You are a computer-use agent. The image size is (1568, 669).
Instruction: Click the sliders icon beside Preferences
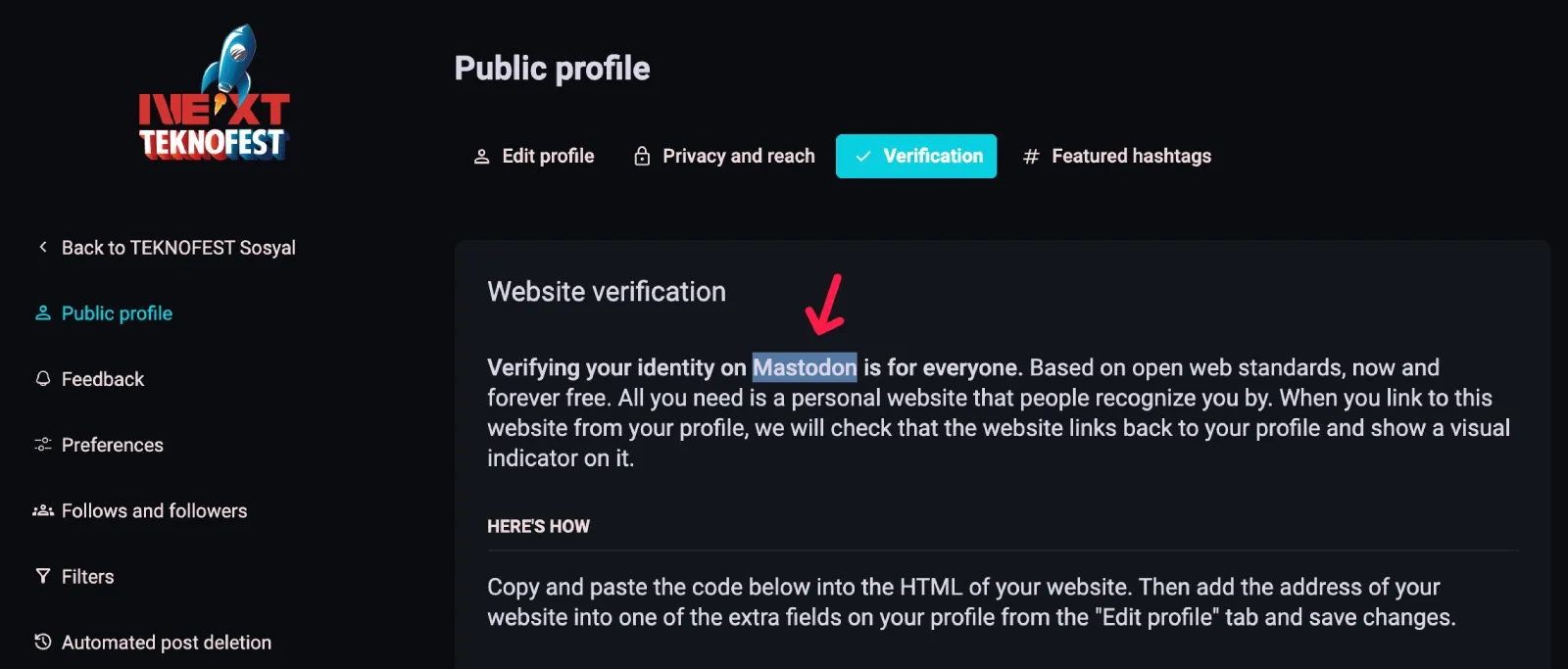[x=43, y=444]
